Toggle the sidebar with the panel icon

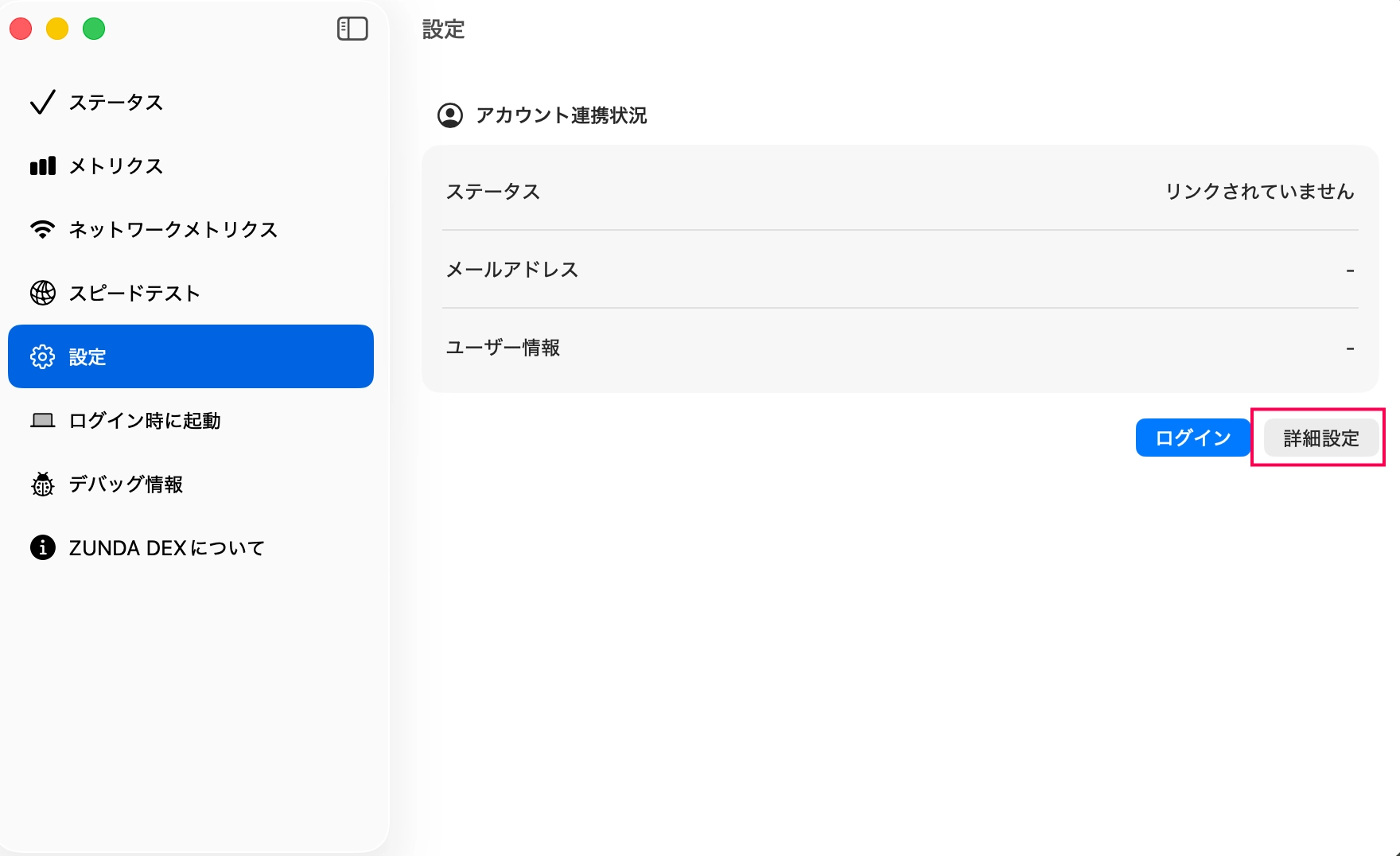click(x=352, y=29)
